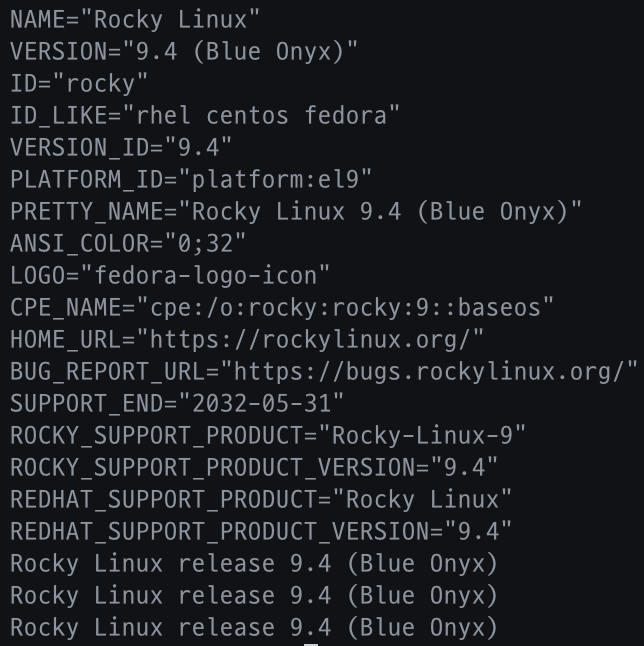Select the ROCKY_SUPPORT_PRODUCT_VERSION line
This screenshot has height=646, width=644.
(254, 467)
